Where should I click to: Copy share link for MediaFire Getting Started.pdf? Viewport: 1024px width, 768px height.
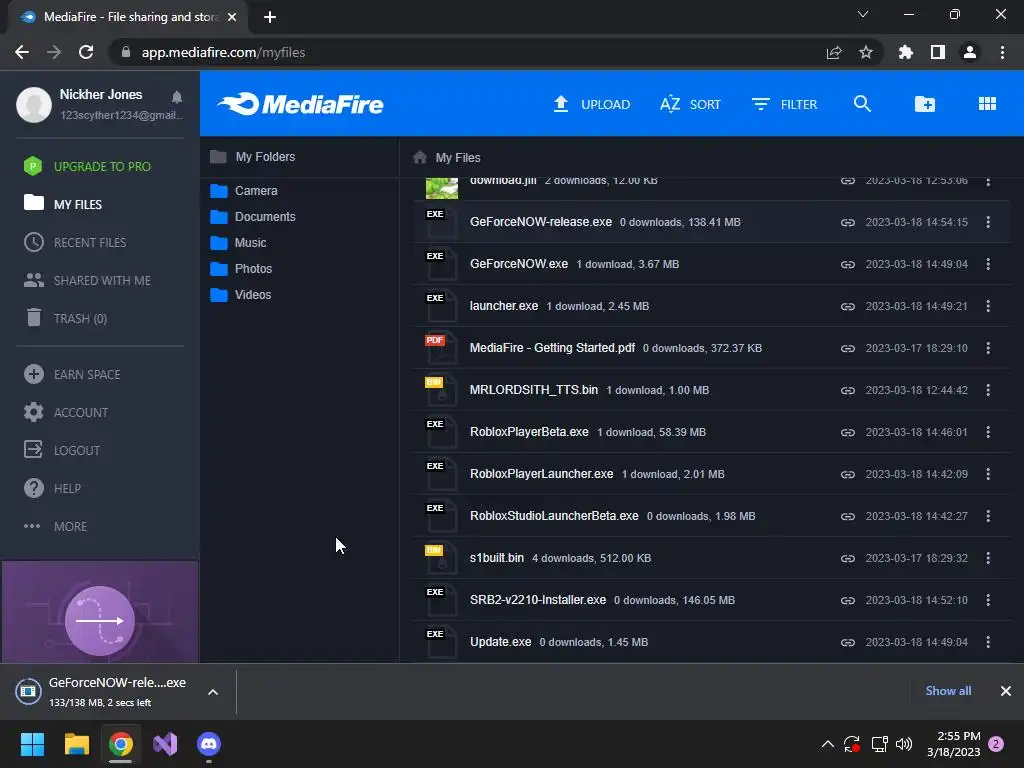[x=848, y=349]
